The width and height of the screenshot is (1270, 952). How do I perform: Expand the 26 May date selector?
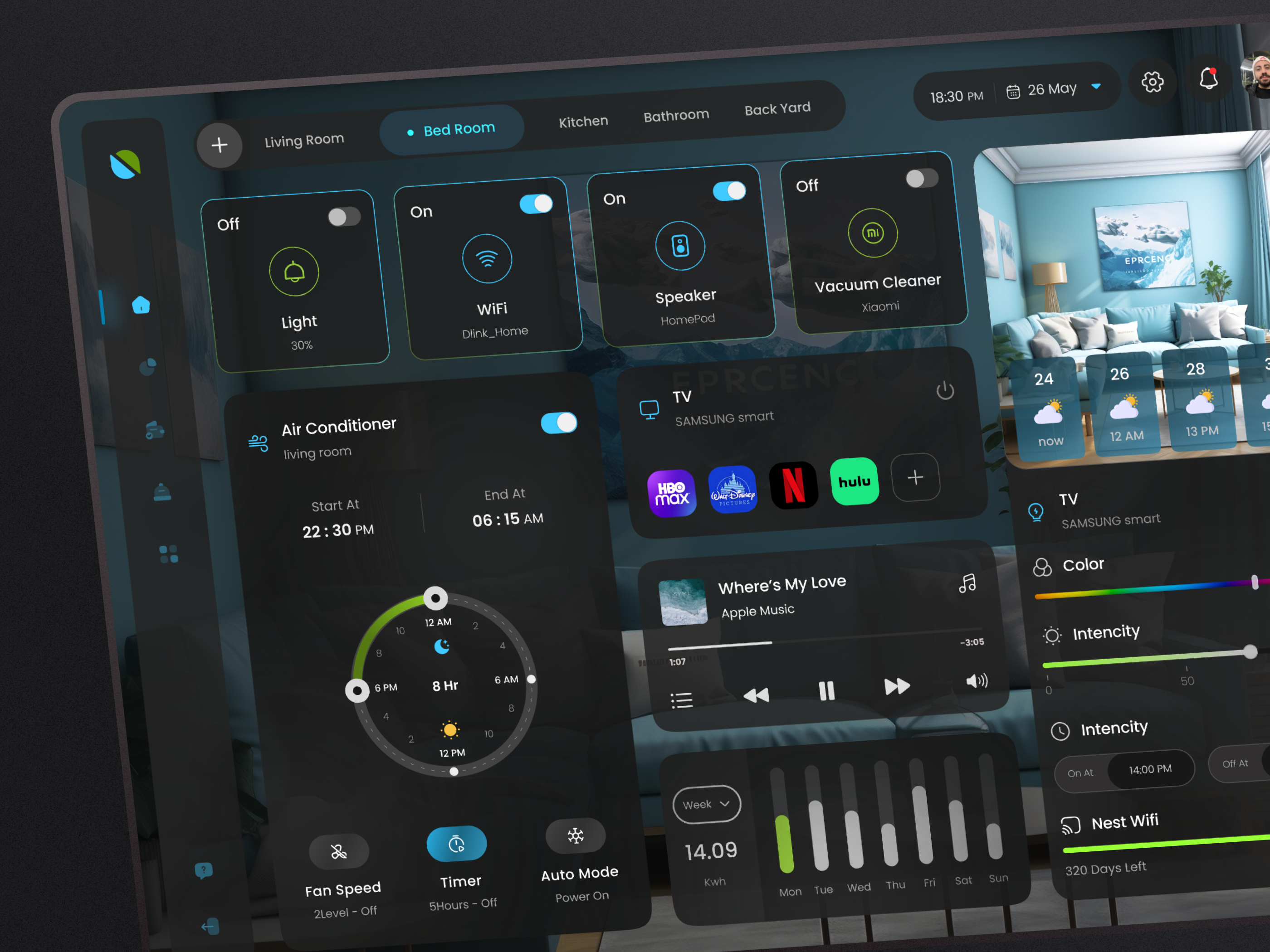(x=1095, y=87)
